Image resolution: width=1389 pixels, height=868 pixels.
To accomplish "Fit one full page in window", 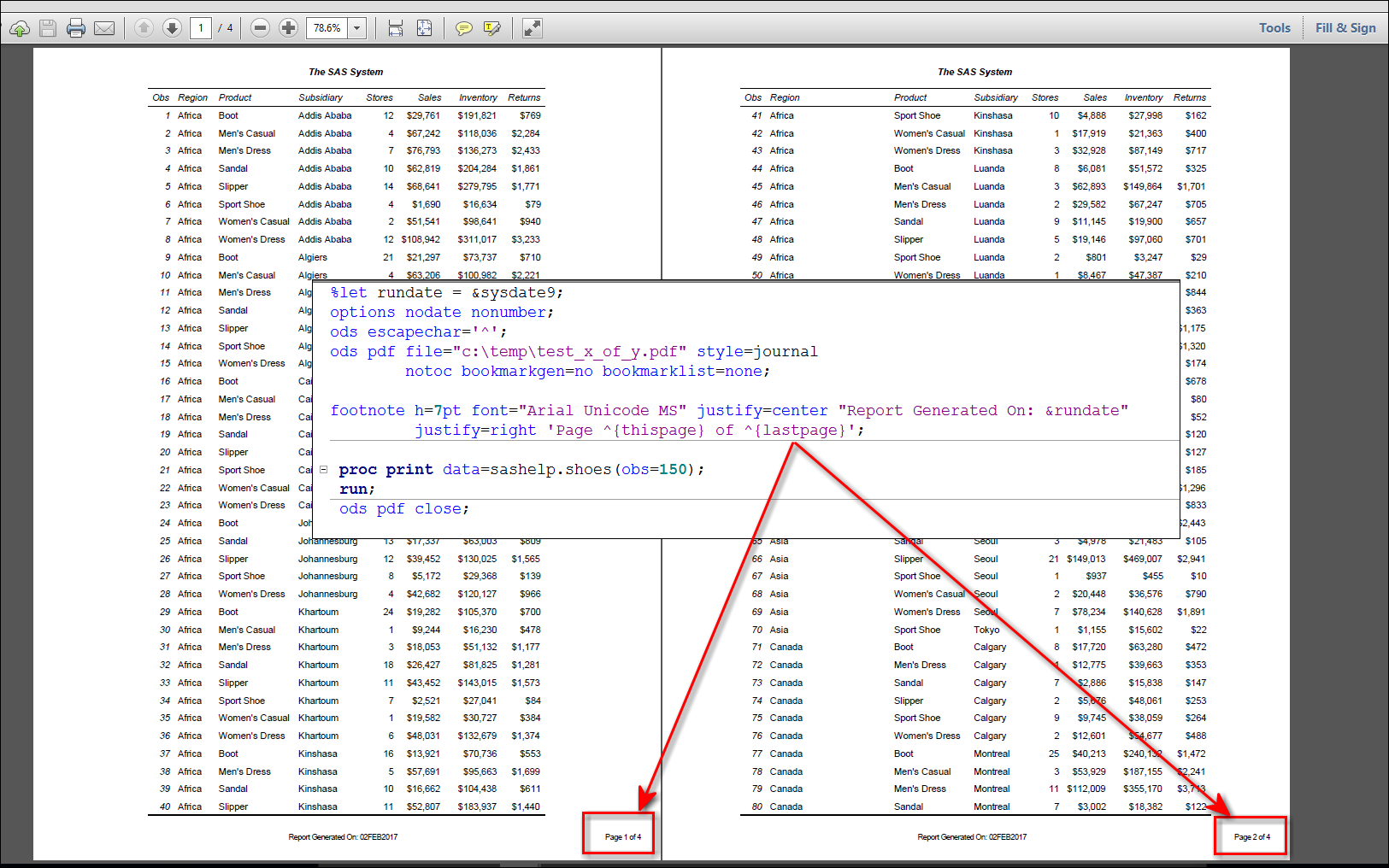I will [424, 27].
